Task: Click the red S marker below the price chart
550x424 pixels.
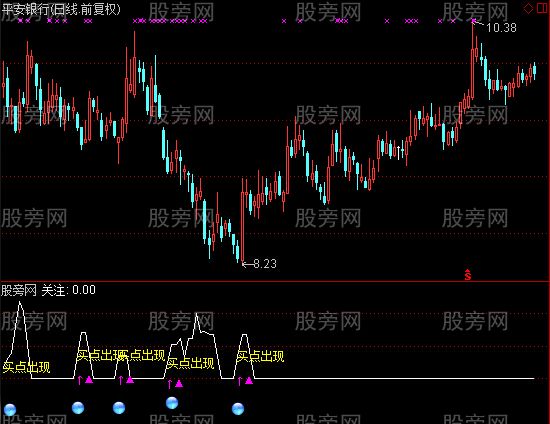Action: [x=468, y=275]
